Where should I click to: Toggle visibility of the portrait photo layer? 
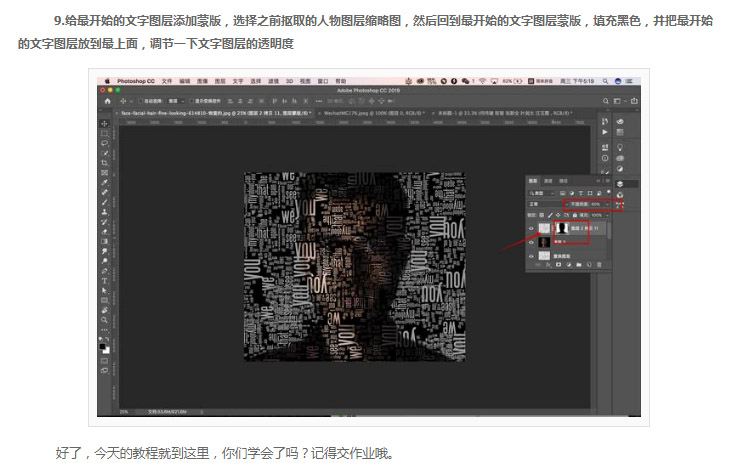(531, 242)
